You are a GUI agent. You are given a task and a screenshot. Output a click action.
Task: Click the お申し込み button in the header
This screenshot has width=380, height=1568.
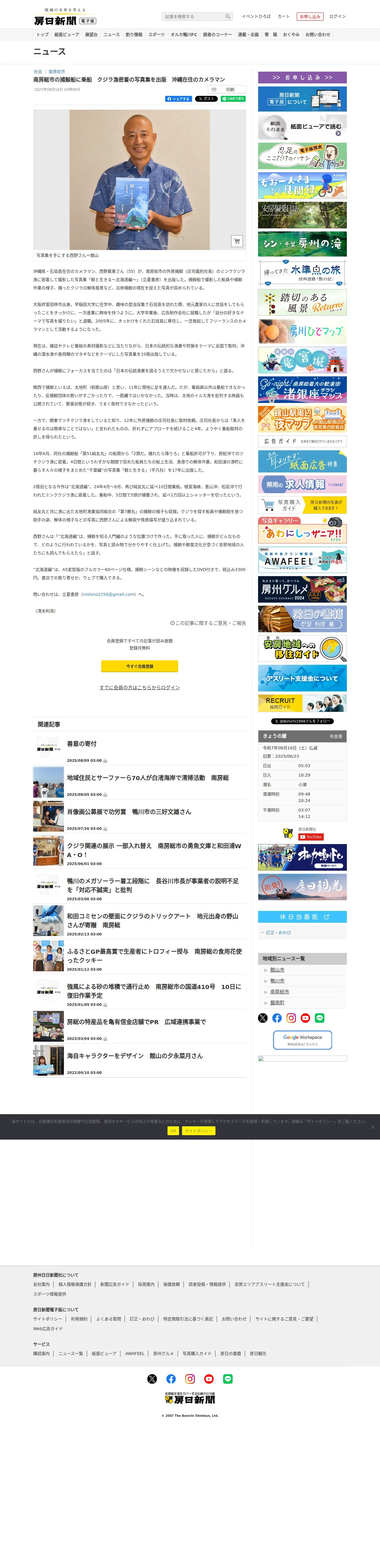pos(310,17)
